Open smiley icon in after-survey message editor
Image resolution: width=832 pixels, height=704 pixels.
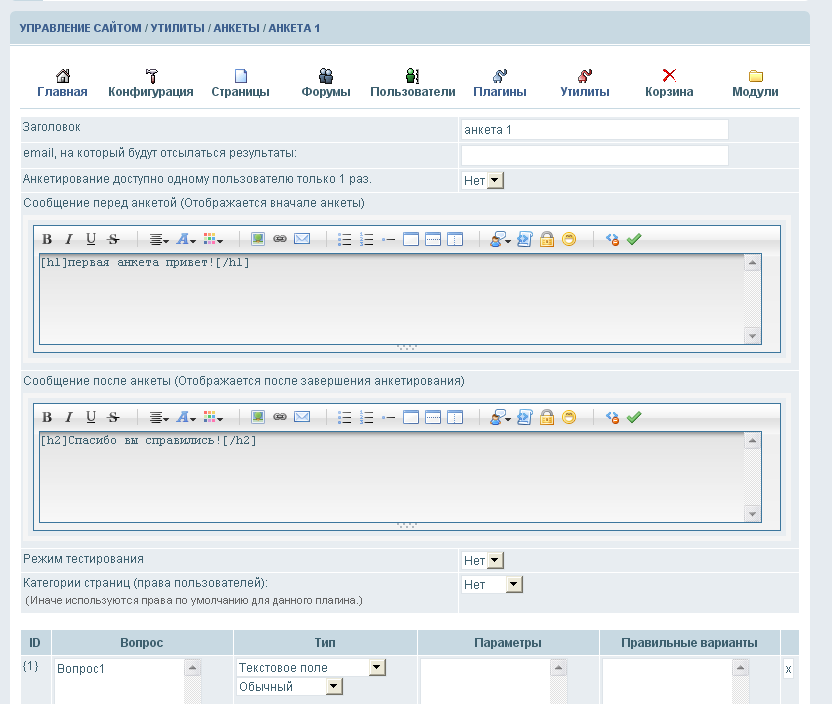569,417
